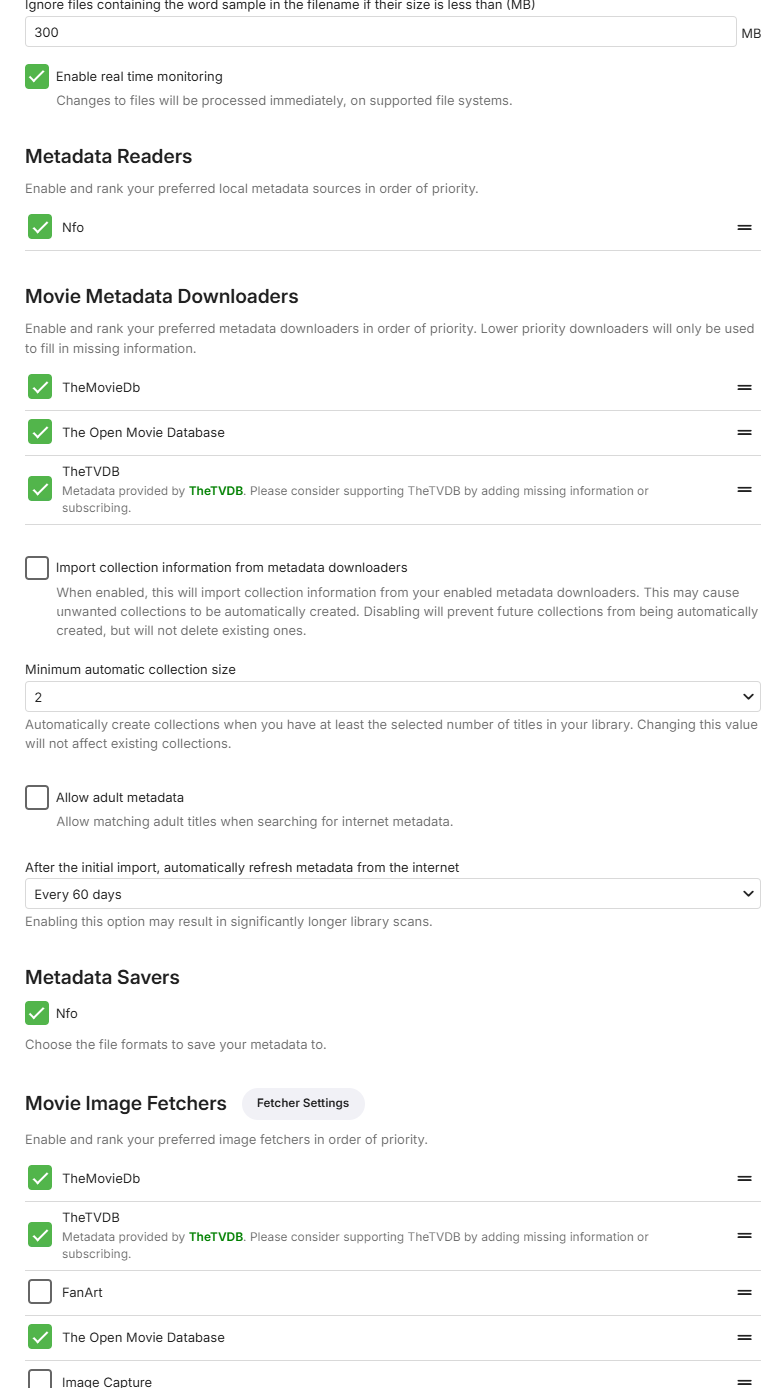This screenshot has width=784, height=1388.
Task: Click the TheTVDB metadata downloader drag handle
Action: (x=744, y=490)
